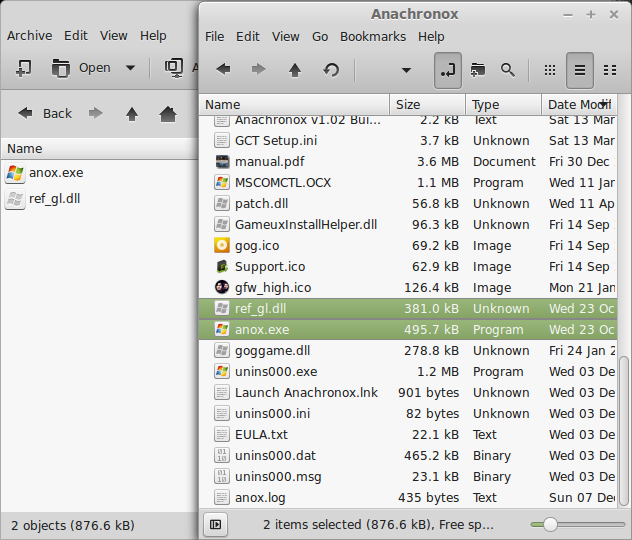Click vertical scrollbar in Anachronox file list
The height and width of the screenshot is (540, 632).
pyautogui.click(x=624, y=430)
